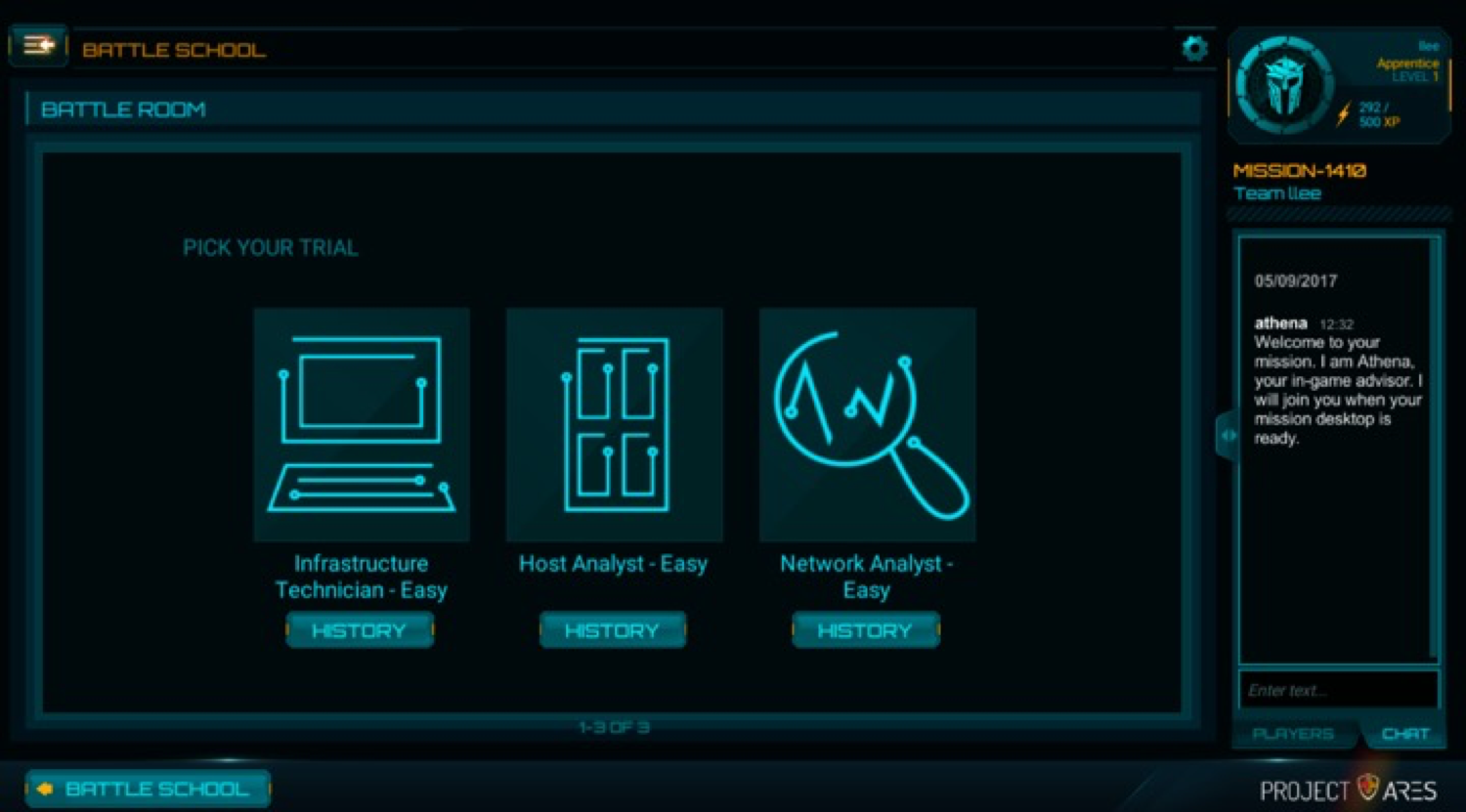Open settings with the gear icon
The width and height of the screenshot is (1466, 812).
point(1193,48)
